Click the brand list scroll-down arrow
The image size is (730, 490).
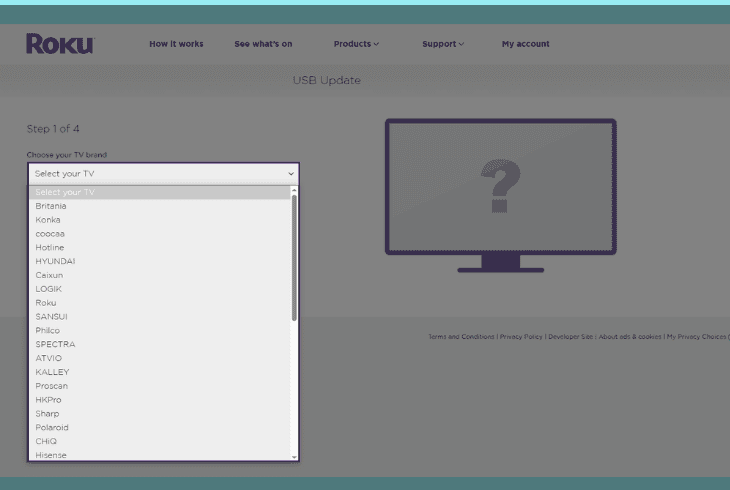point(294,457)
